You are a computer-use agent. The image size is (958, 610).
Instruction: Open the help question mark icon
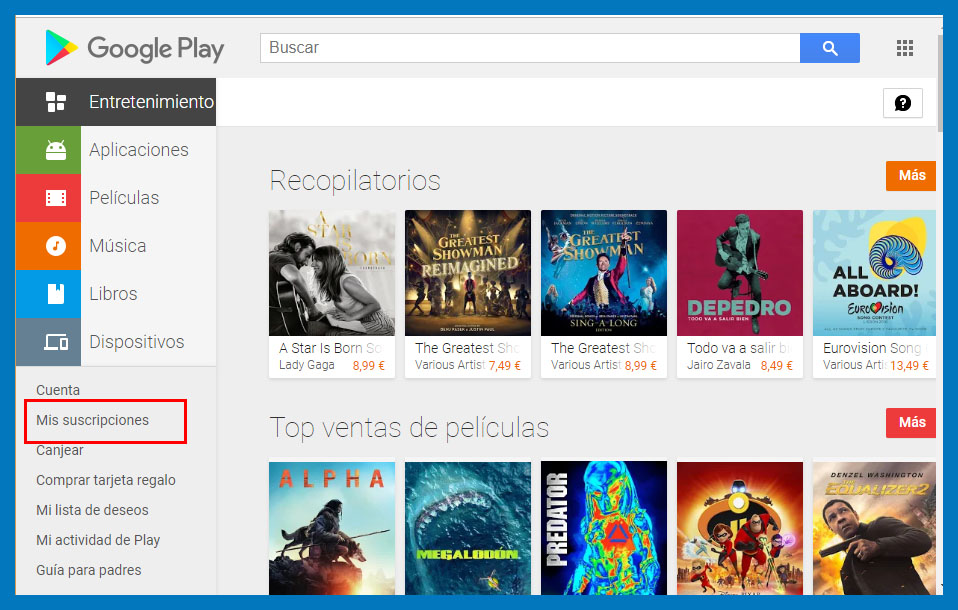point(902,103)
